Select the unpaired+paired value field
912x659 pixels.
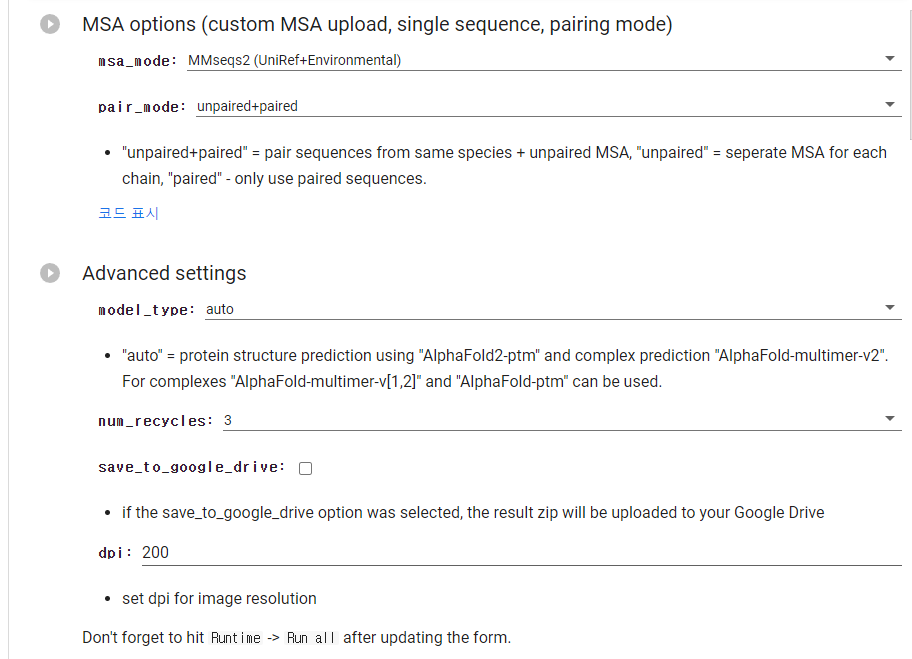548,106
